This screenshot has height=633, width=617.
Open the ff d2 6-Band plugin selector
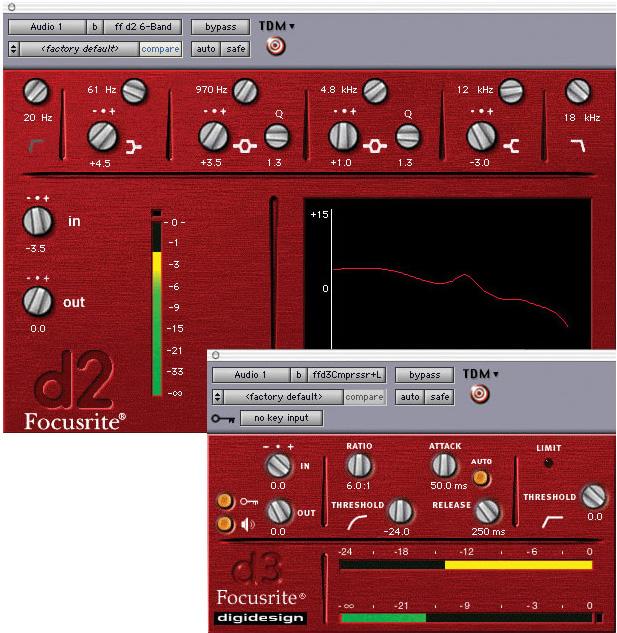point(143,27)
